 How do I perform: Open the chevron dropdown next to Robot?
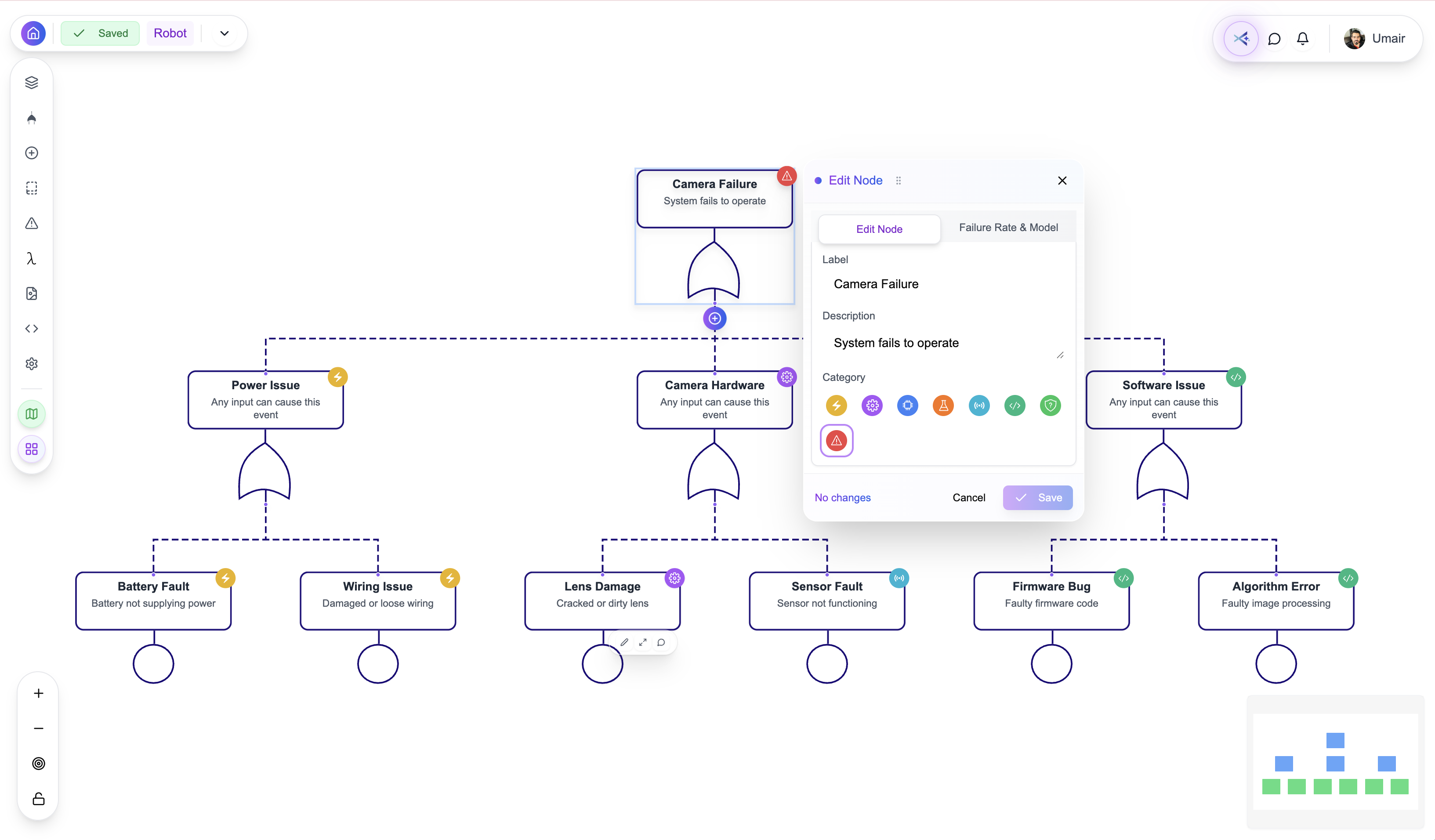click(x=224, y=33)
